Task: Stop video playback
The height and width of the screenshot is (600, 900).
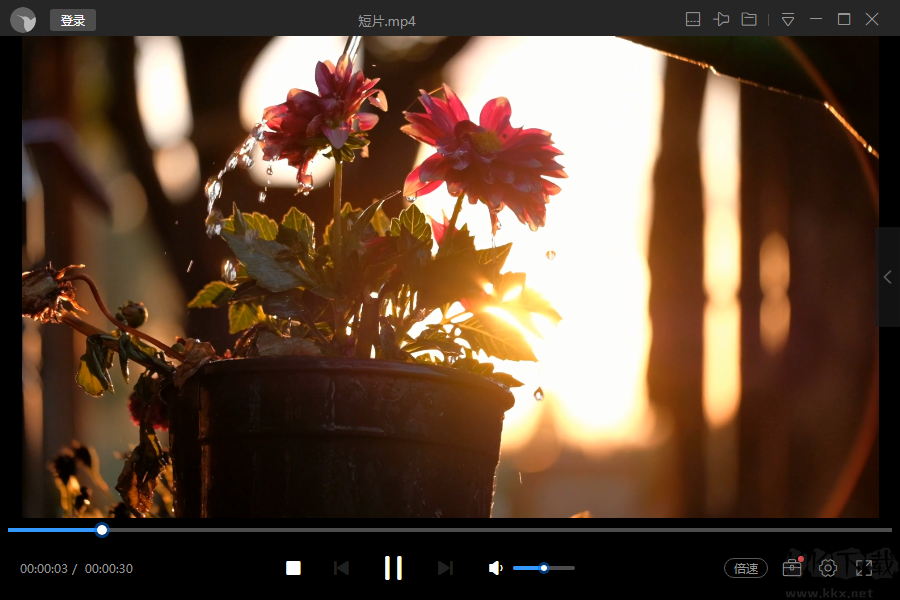Action: pos(293,568)
